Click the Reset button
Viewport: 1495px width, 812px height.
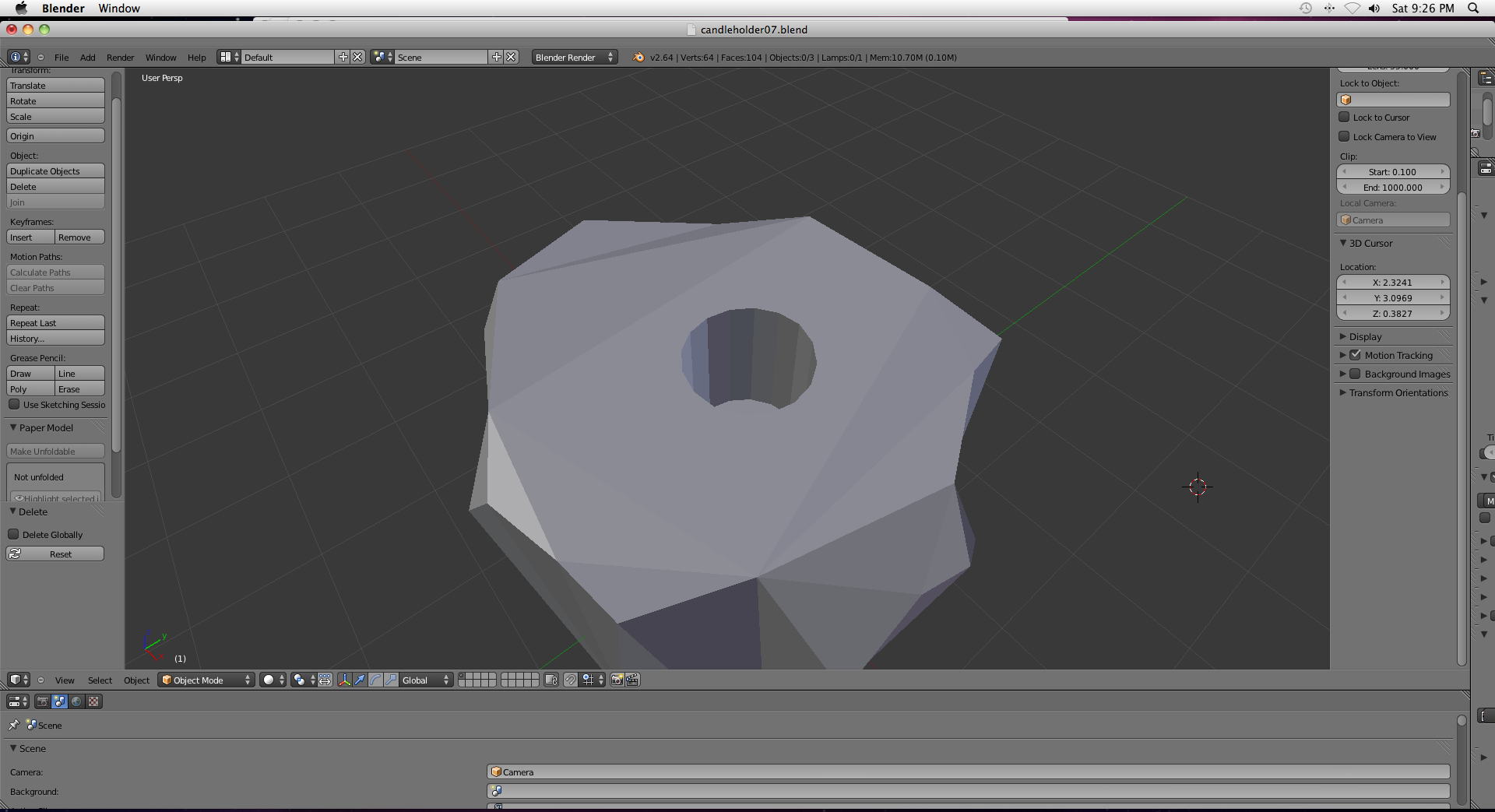click(x=55, y=554)
